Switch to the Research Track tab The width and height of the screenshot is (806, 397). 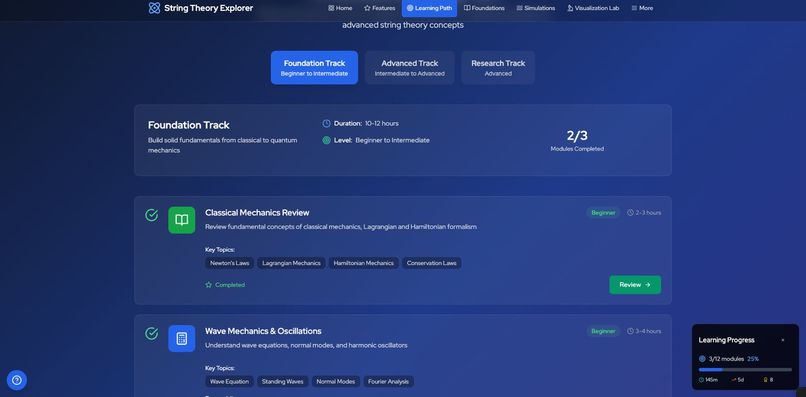pos(498,67)
